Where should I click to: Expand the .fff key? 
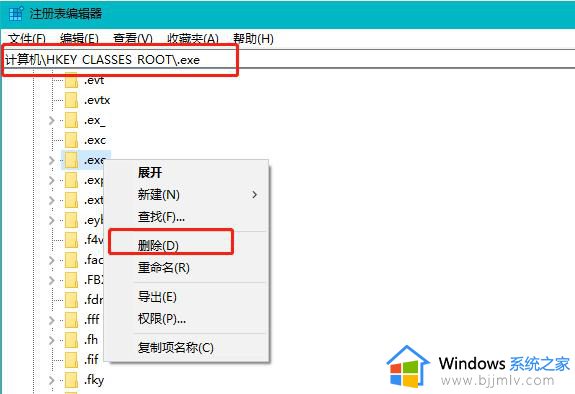pyautogui.click(x=52, y=320)
